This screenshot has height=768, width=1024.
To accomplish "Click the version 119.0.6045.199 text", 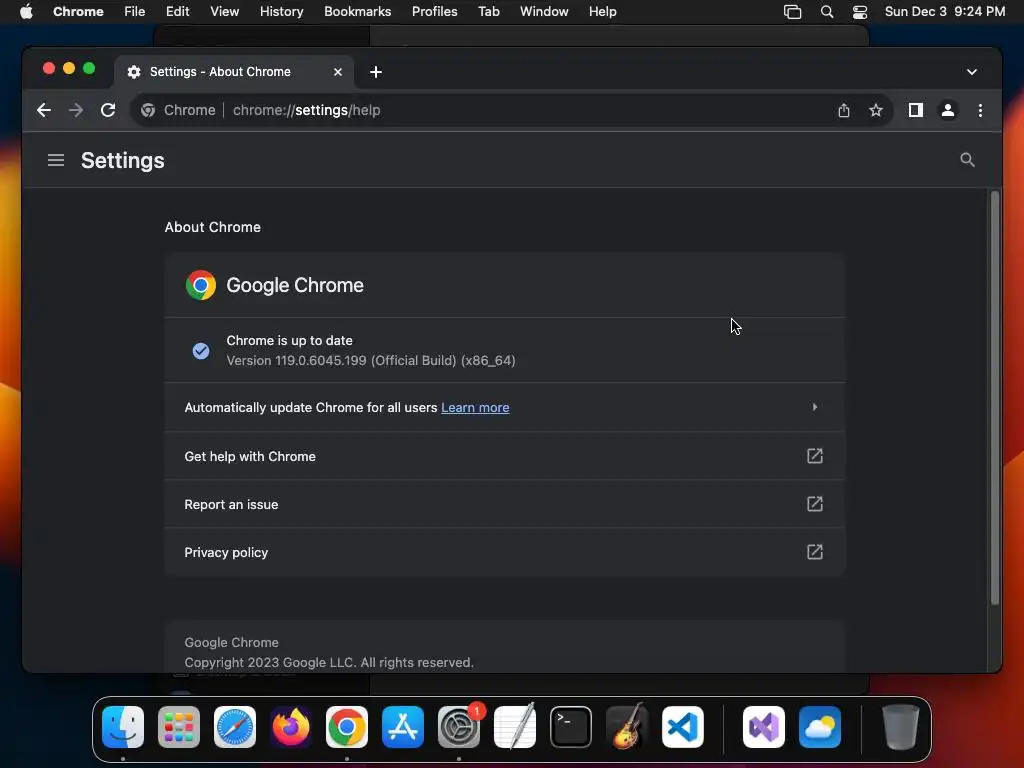I will [x=371, y=360].
